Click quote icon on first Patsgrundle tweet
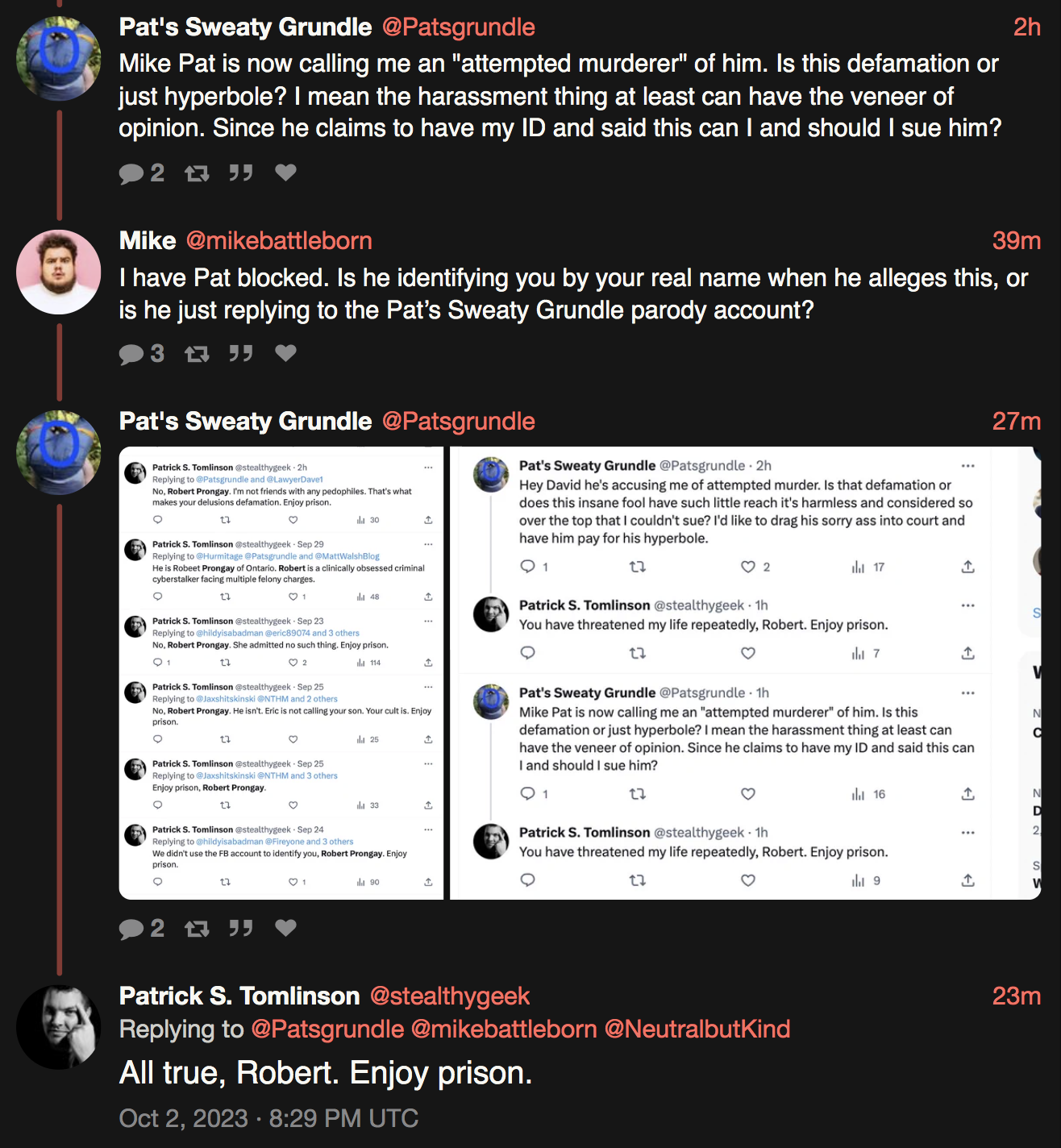This screenshot has height=1148, width=1061. (241, 173)
